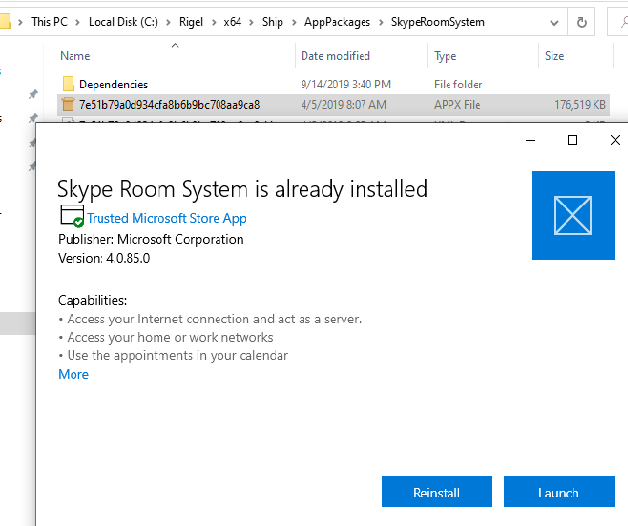Click the address bar folder icon
Image resolution: width=628 pixels, height=526 pixels.
tap(5, 22)
